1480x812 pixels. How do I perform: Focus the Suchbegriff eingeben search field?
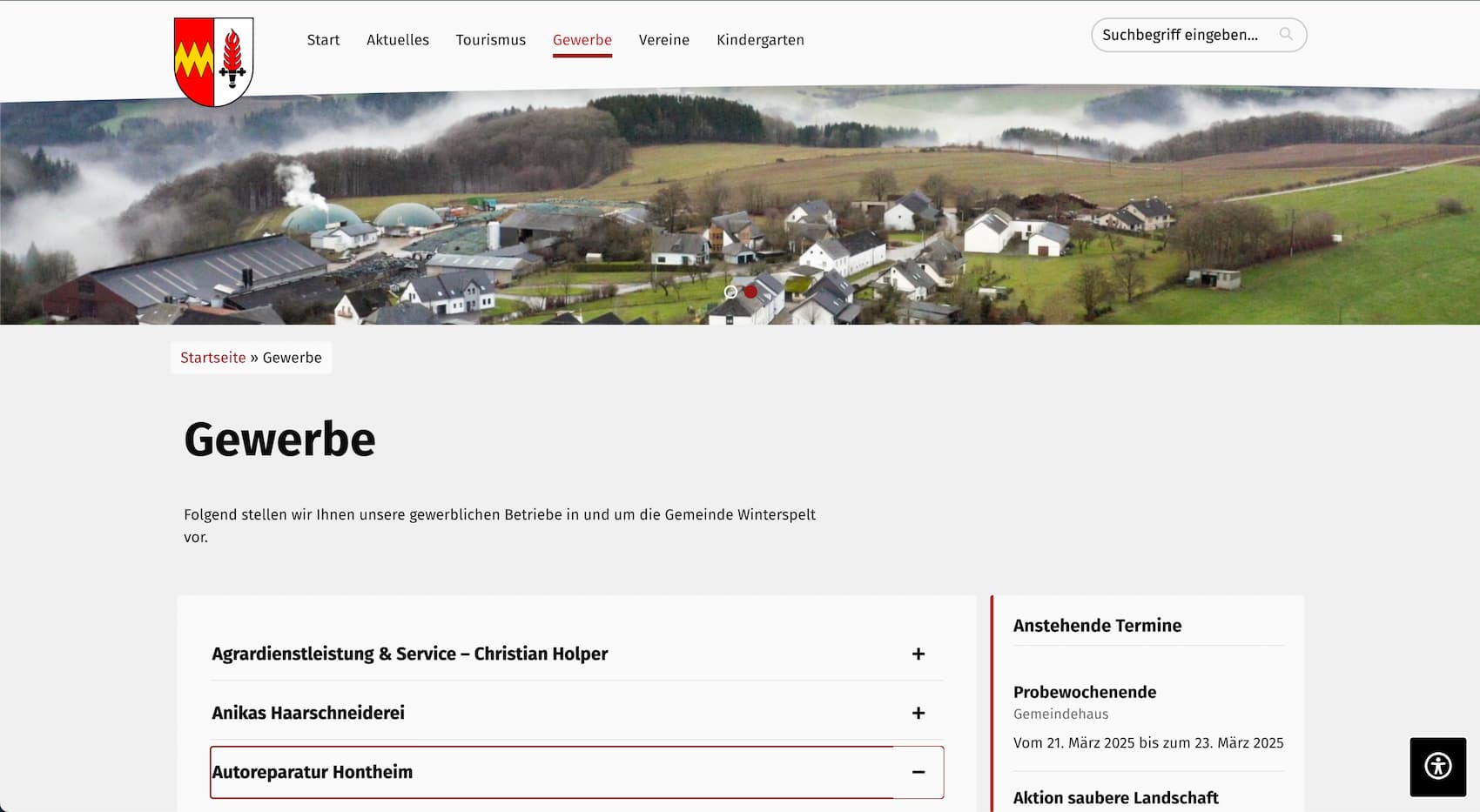click(x=1199, y=35)
